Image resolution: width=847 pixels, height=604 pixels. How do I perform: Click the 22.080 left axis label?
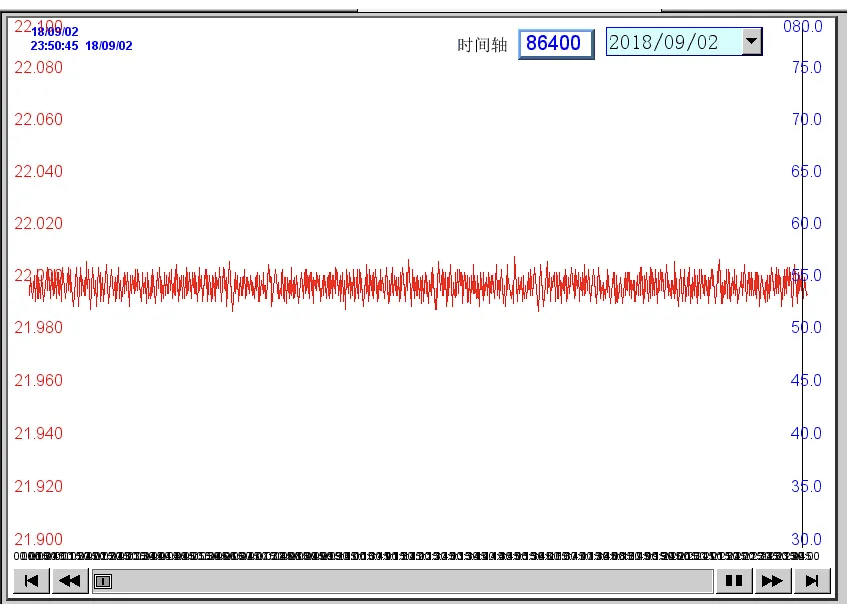(38, 68)
